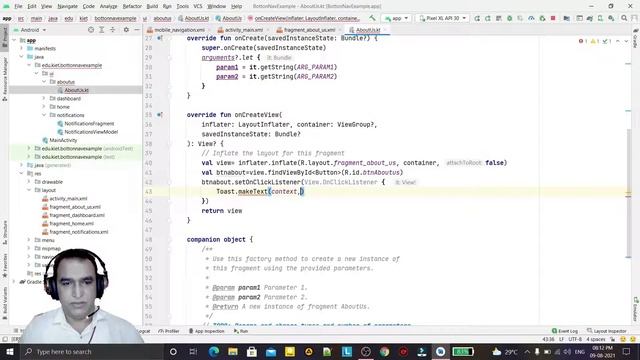The height and width of the screenshot is (360, 640).
Task: Open the AVD Manager device icon
Action: [x=600, y=18]
